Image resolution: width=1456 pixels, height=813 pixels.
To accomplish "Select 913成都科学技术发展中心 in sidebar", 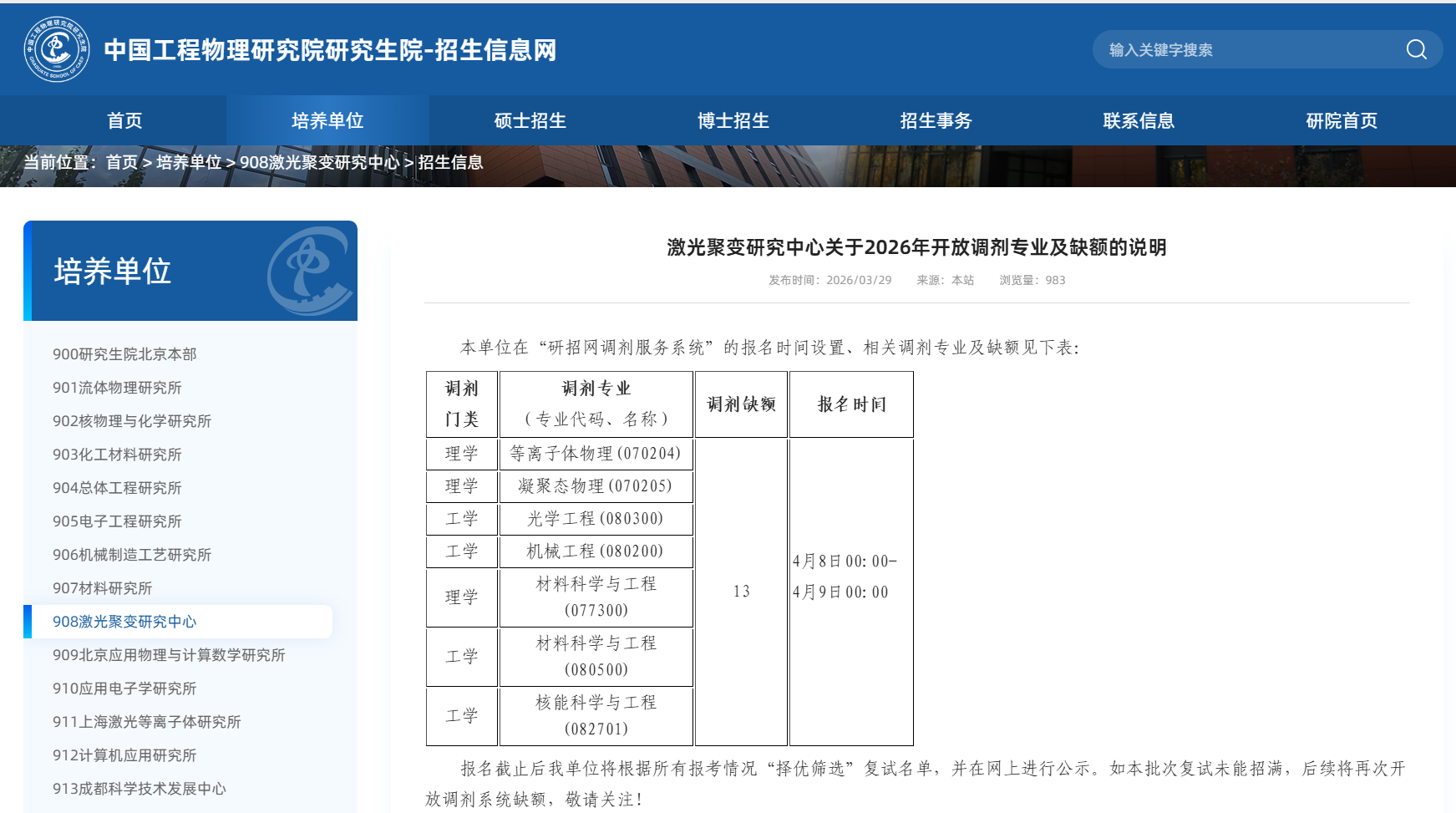I will (x=139, y=789).
